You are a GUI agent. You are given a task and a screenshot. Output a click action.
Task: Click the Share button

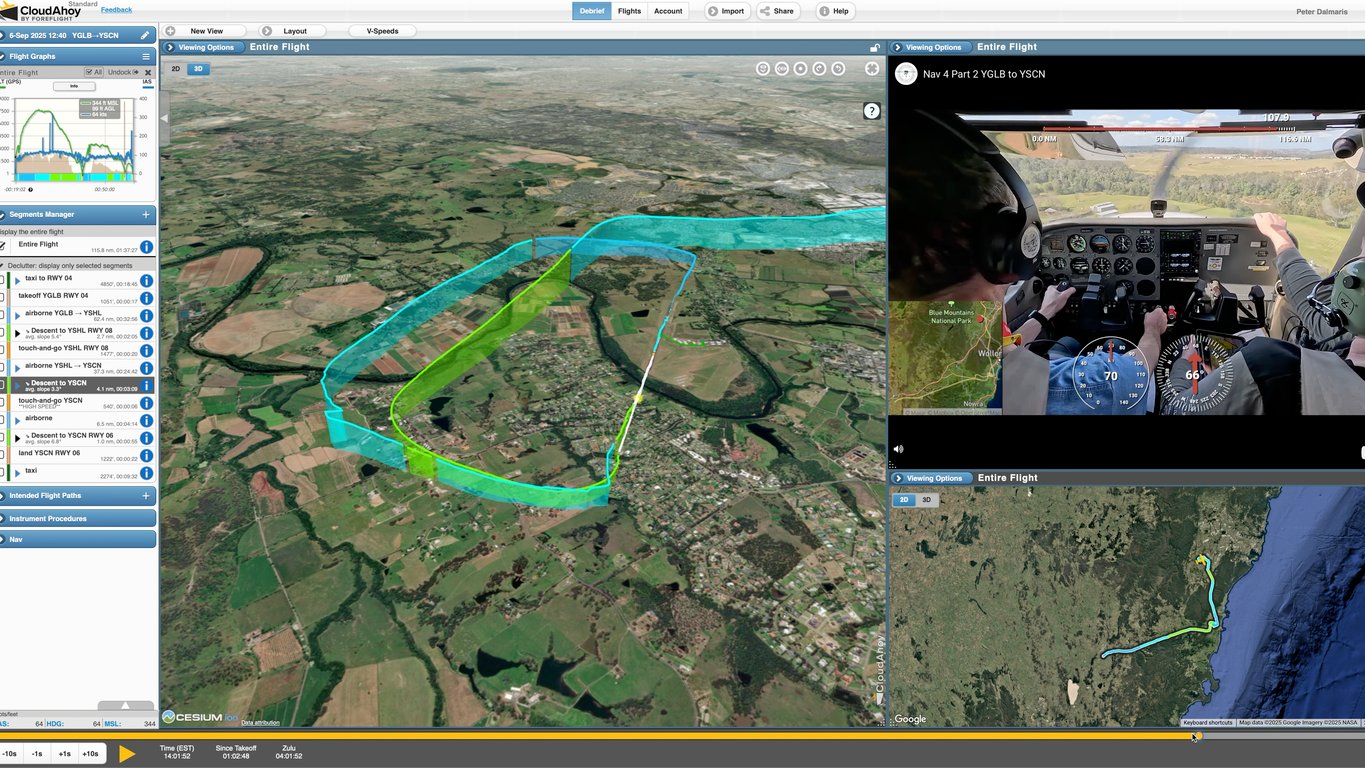click(777, 11)
